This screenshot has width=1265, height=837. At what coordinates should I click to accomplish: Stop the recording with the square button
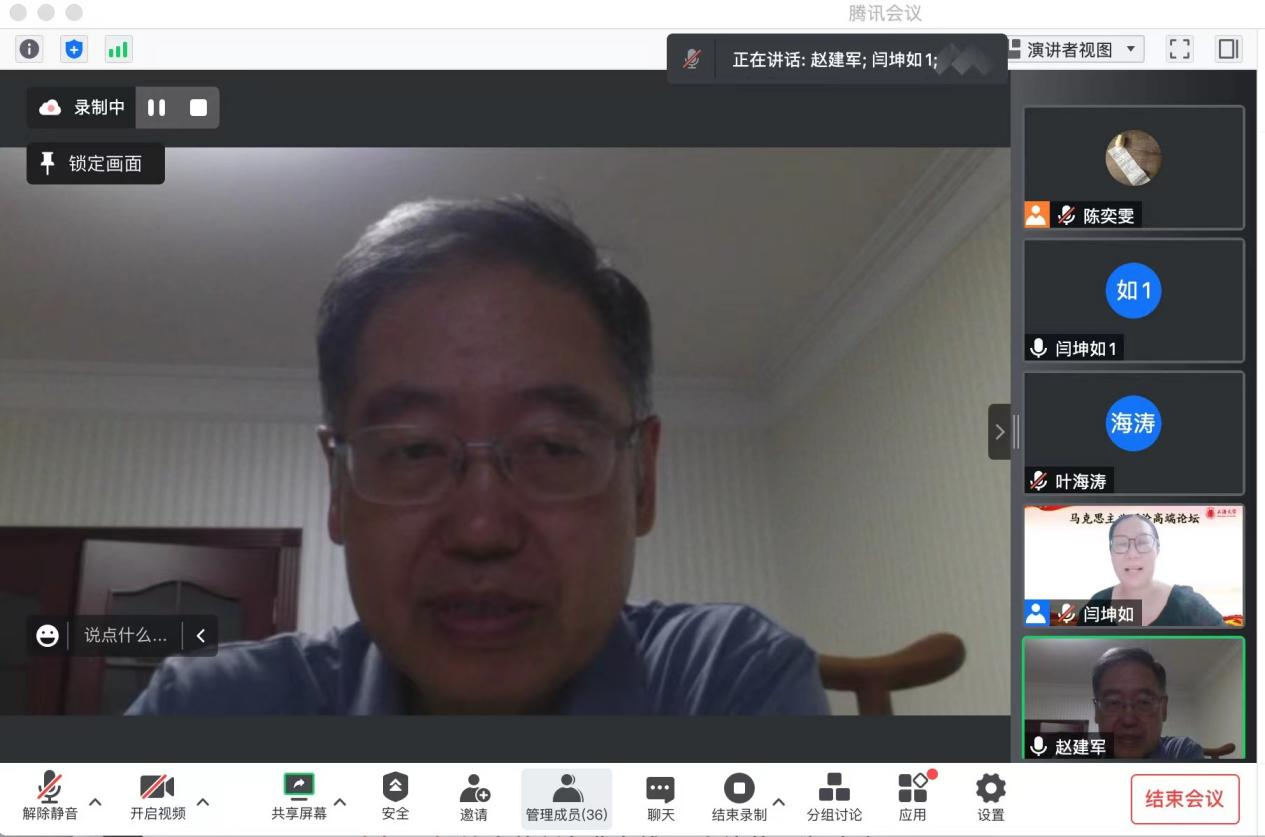tap(198, 108)
